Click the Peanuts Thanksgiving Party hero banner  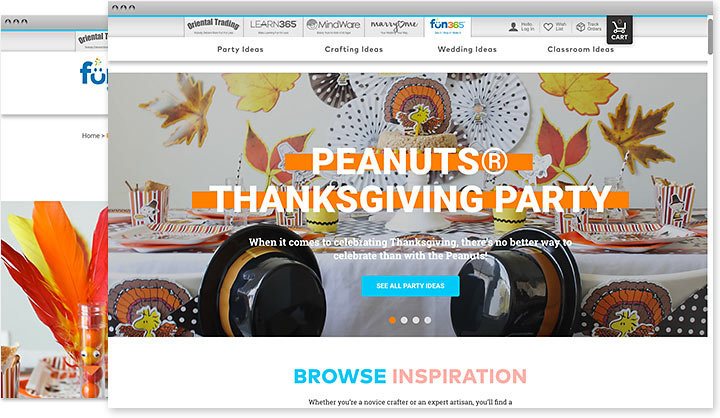(x=408, y=205)
